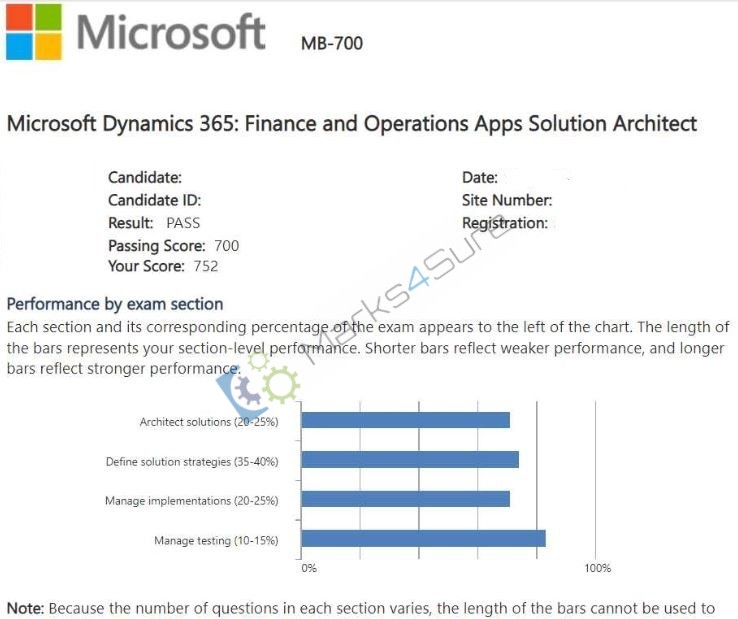The height and width of the screenshot is (619, 738).
Task: Click the 'Note:' bold text
Action: coord(25,608)
